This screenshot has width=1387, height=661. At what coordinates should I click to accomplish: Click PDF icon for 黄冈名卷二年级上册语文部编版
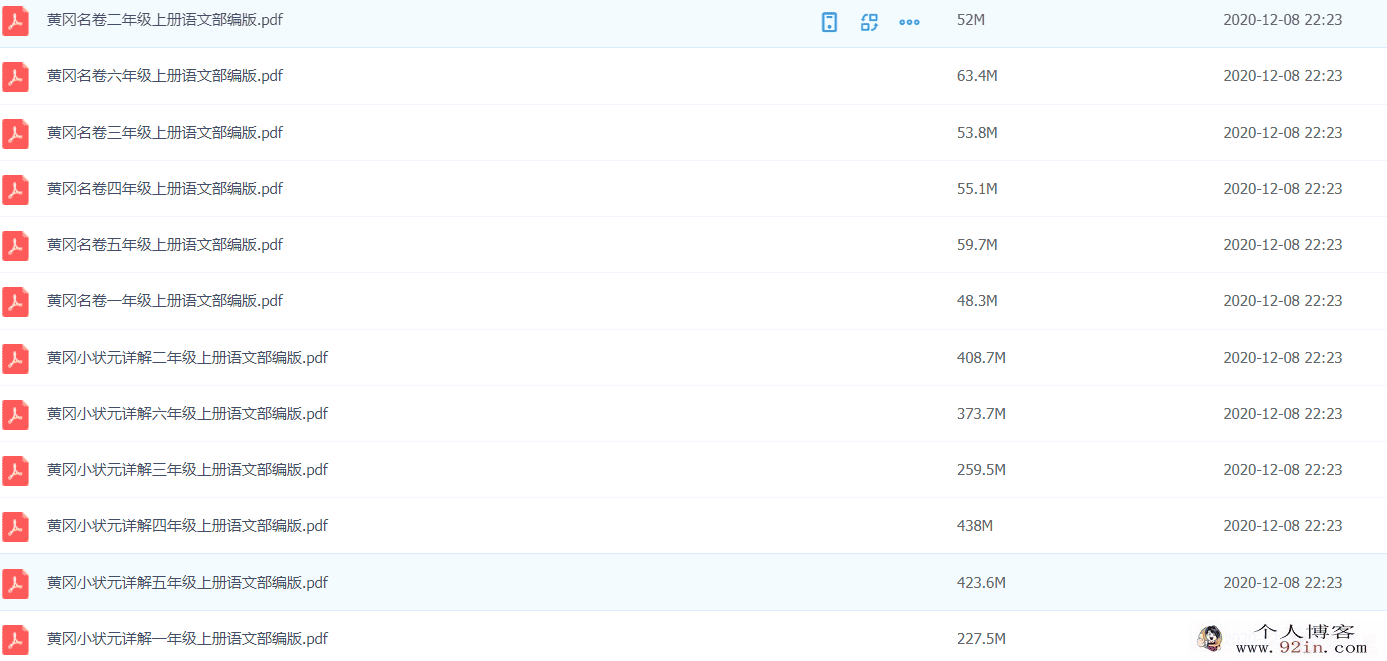15,21
